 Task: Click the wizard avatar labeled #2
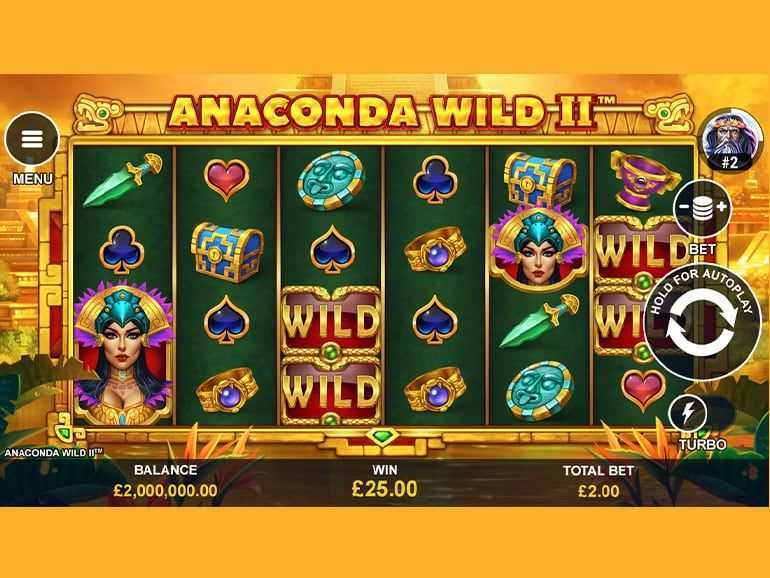726,140
